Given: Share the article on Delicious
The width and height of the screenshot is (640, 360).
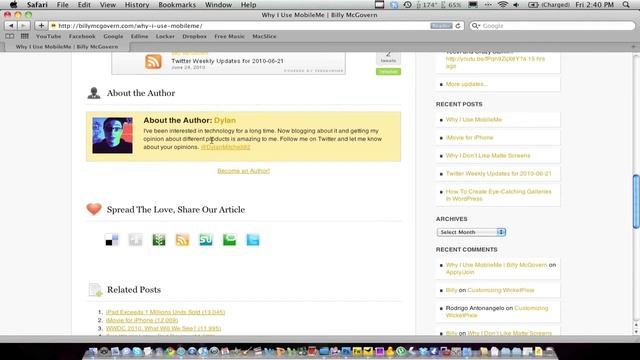Looking at the screenshot, I should pyautogui.click(x=112, y=240).
